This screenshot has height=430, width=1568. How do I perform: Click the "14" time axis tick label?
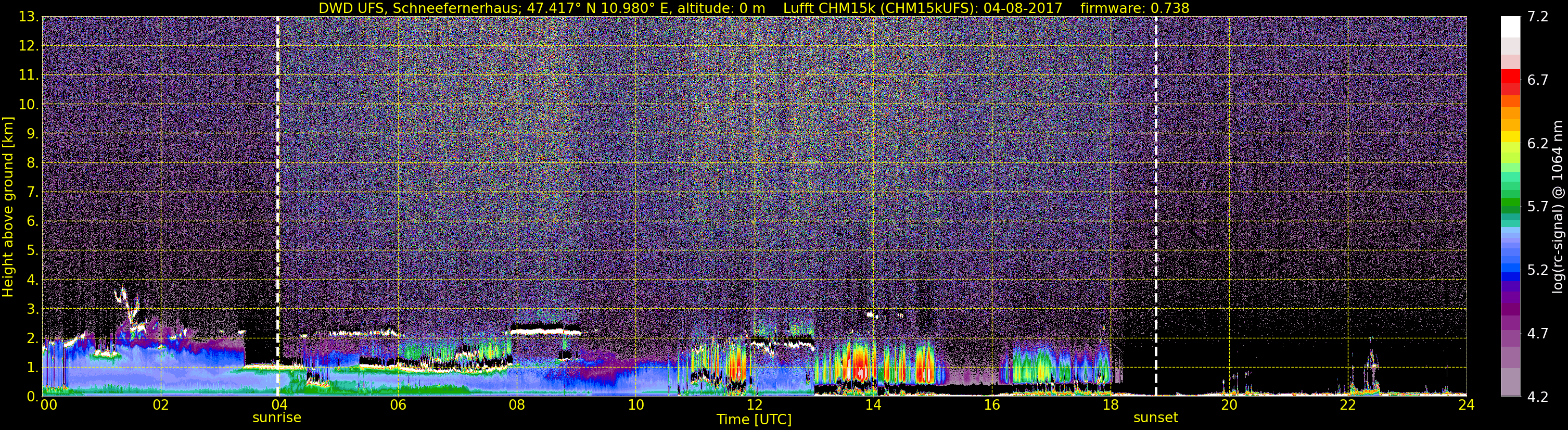(873, 406)
